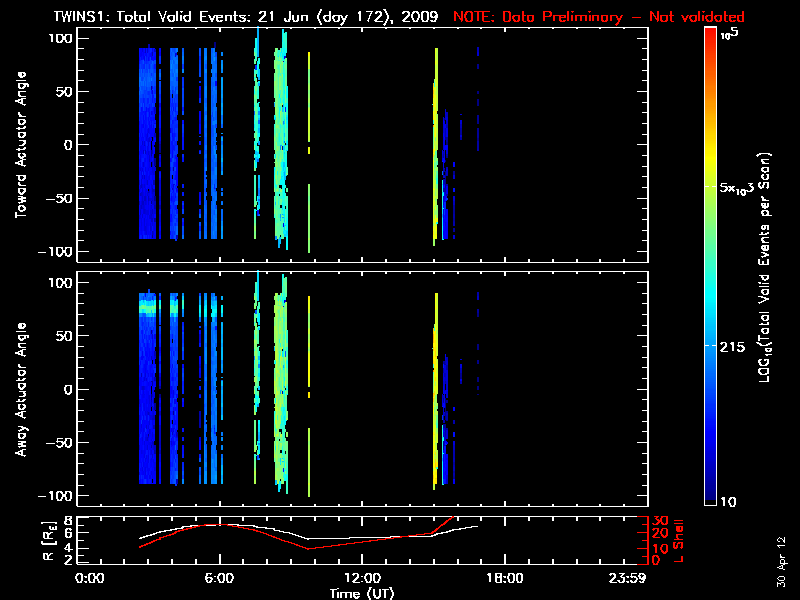Viewport: 800px width, 600px height.
Task: Click the 18:00 time tick label
Action: pos(504,578)
